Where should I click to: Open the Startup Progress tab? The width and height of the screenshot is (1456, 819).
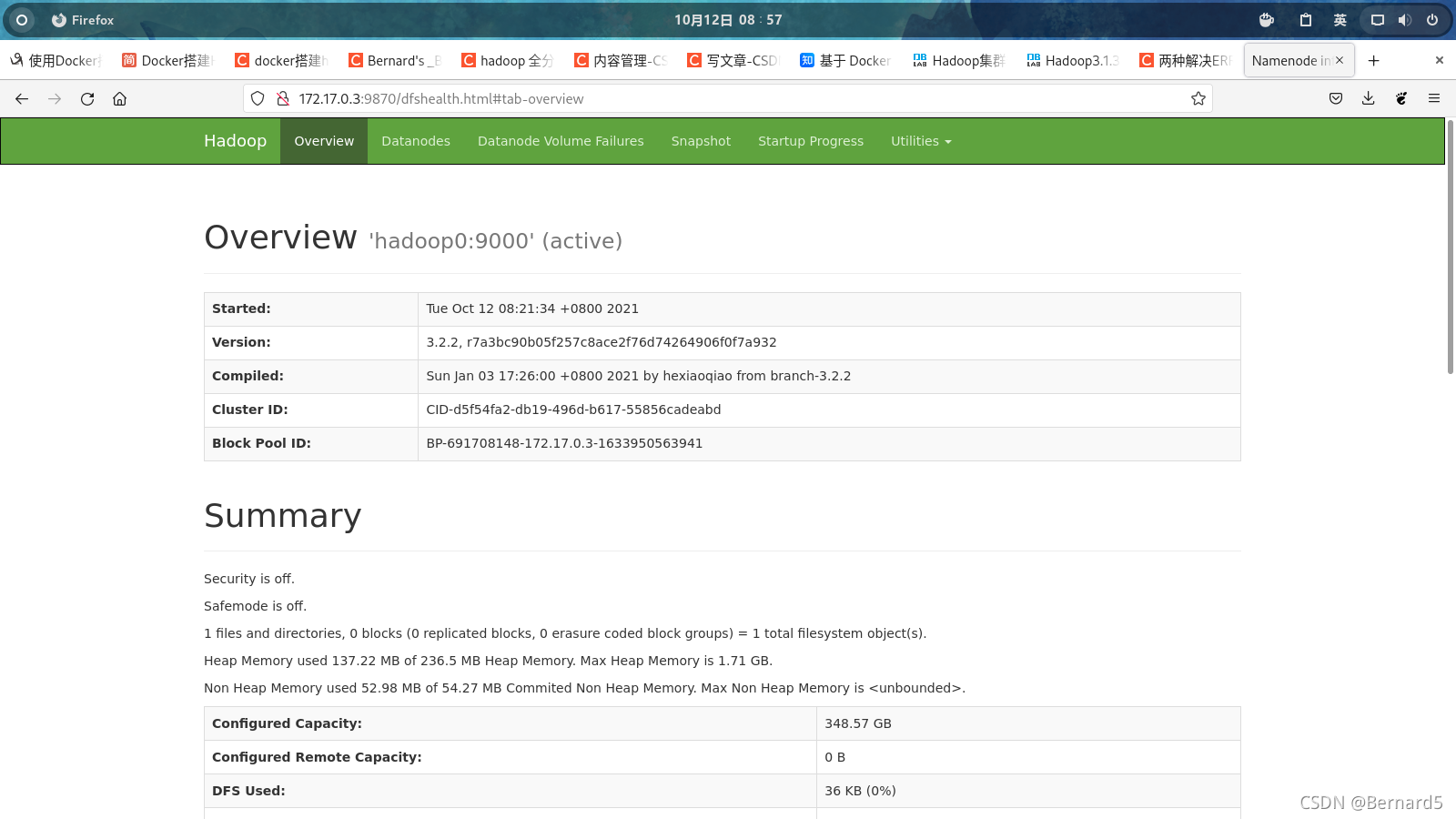tap(811, 141)
